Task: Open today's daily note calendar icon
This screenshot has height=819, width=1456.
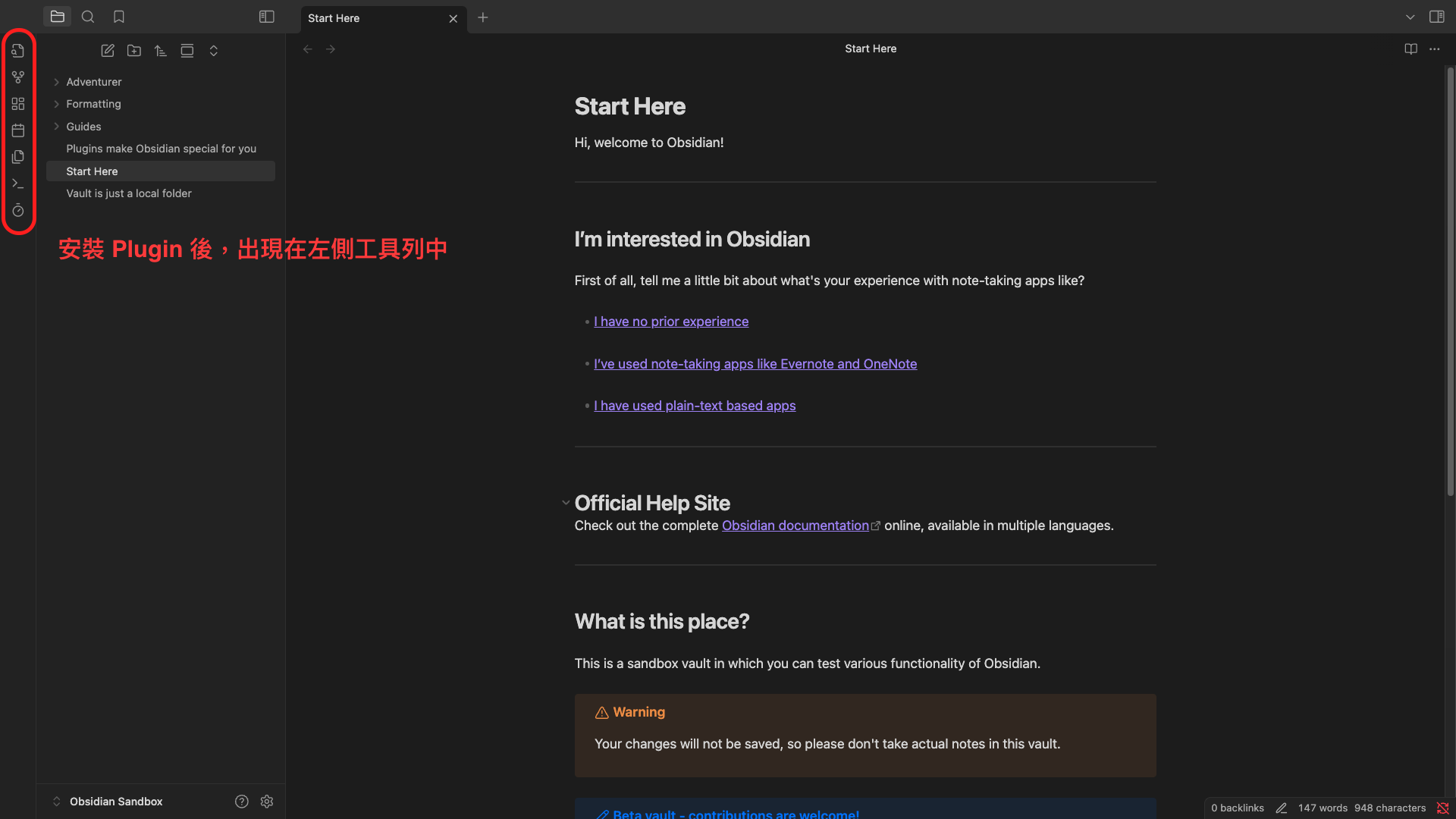Action: [x=18, y=130]
